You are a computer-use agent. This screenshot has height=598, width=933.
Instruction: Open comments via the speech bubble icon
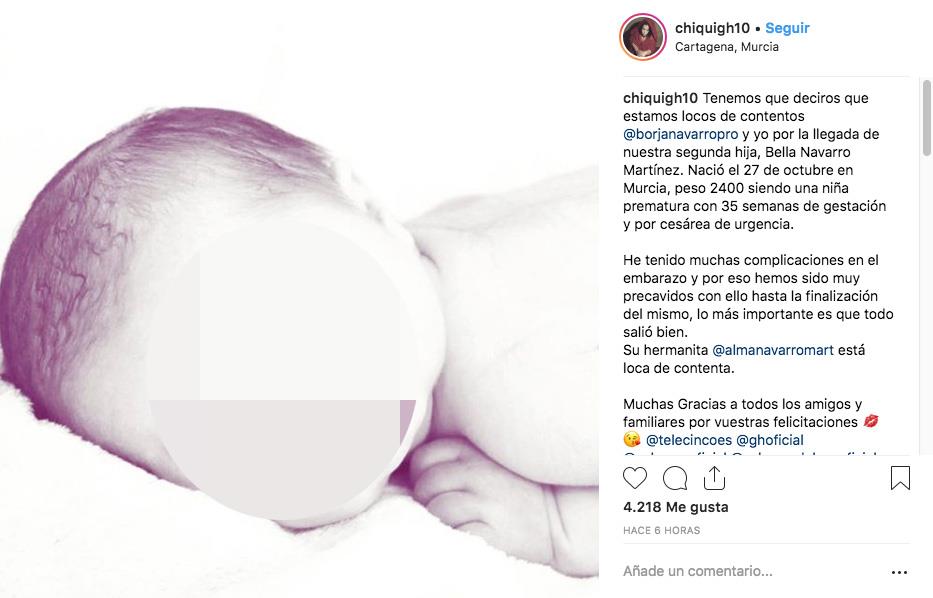[x=675, y=478]
